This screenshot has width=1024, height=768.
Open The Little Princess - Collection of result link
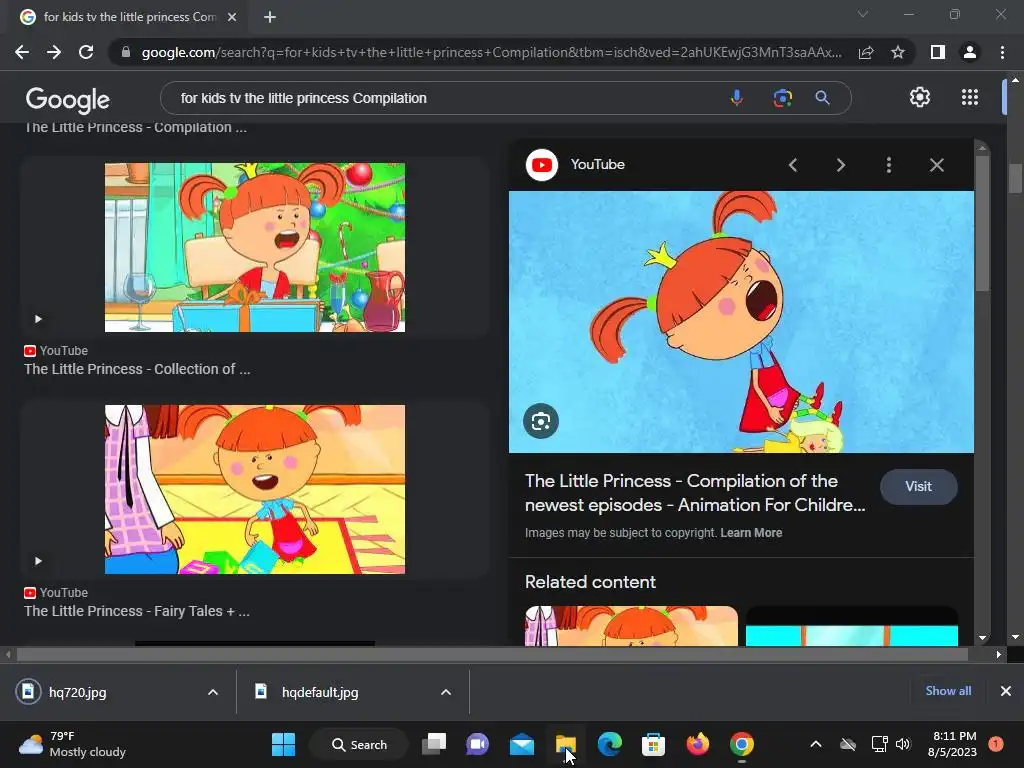(x=137, y=369)
